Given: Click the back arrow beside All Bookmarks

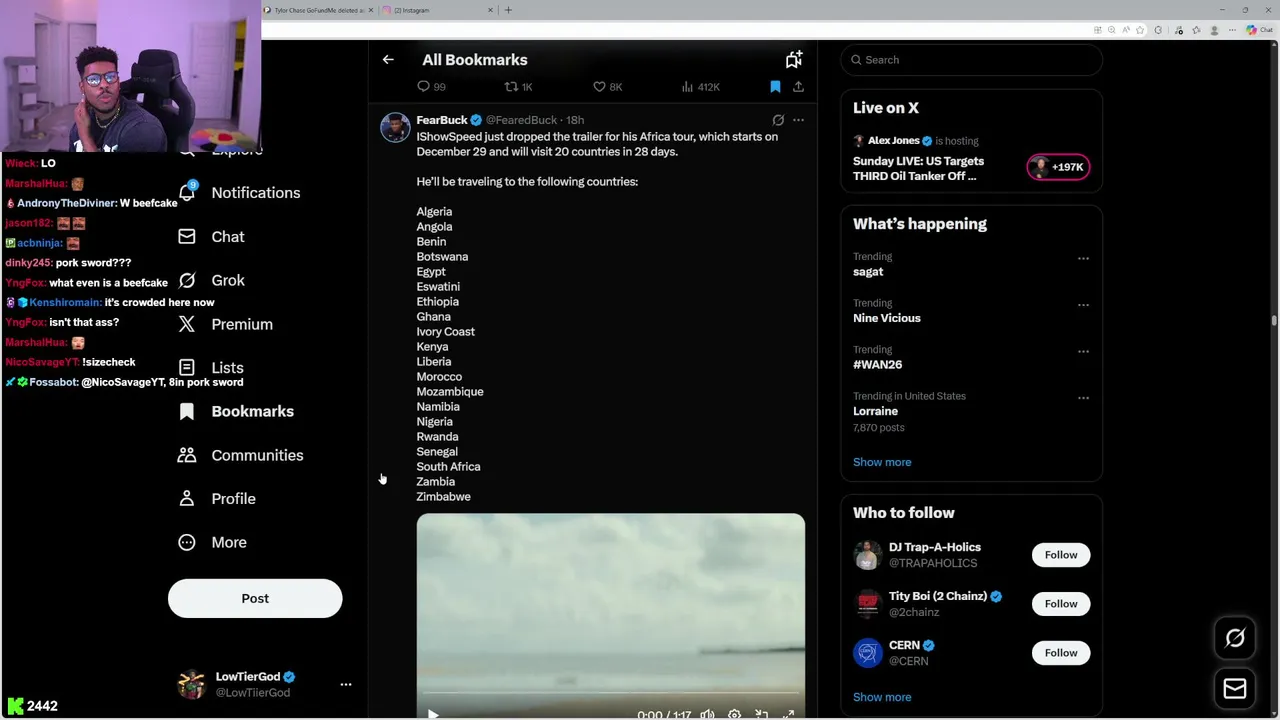Looking at the screenshot, I should coord(388,60).
